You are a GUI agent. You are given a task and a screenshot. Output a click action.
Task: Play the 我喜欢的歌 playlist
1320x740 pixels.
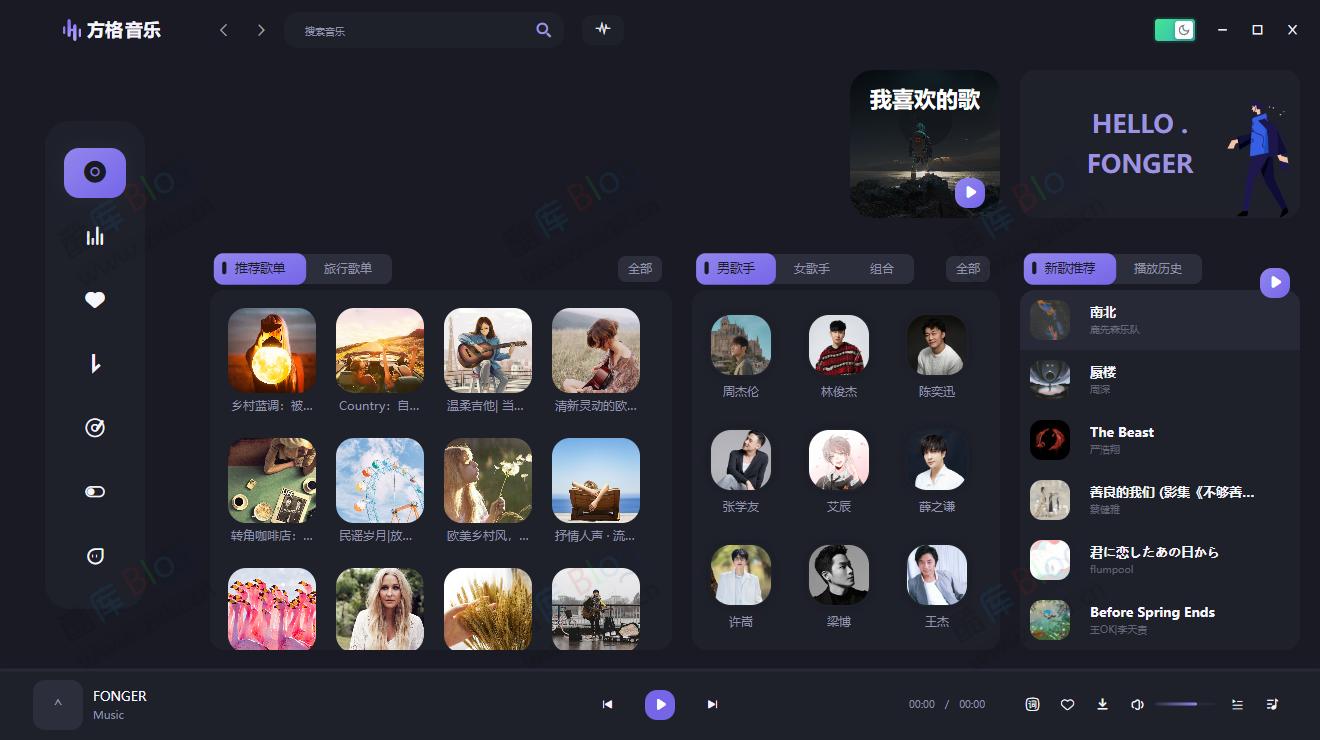pyautogui.click(x=969, y=192)
